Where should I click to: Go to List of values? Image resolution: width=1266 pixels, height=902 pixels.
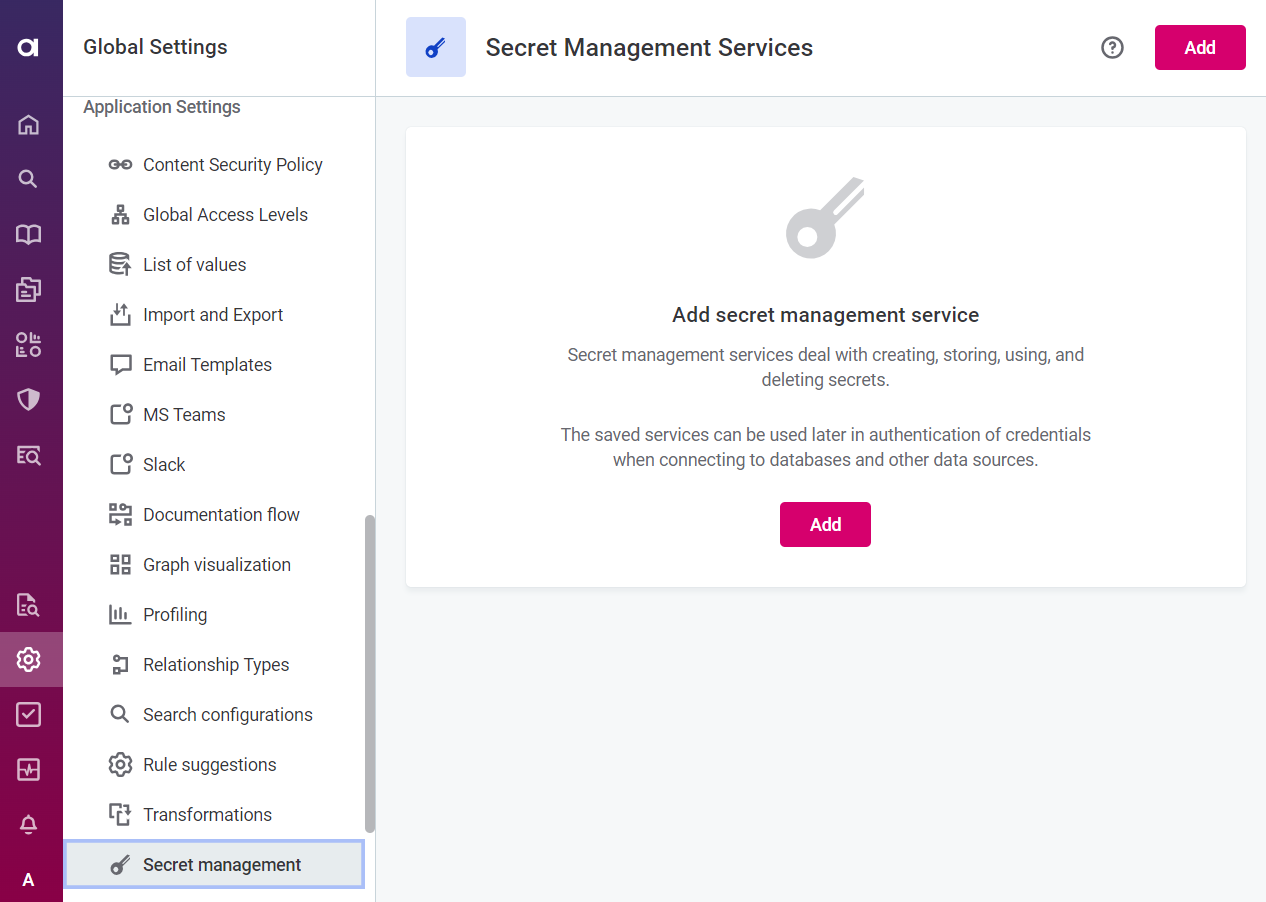point(194,265)
